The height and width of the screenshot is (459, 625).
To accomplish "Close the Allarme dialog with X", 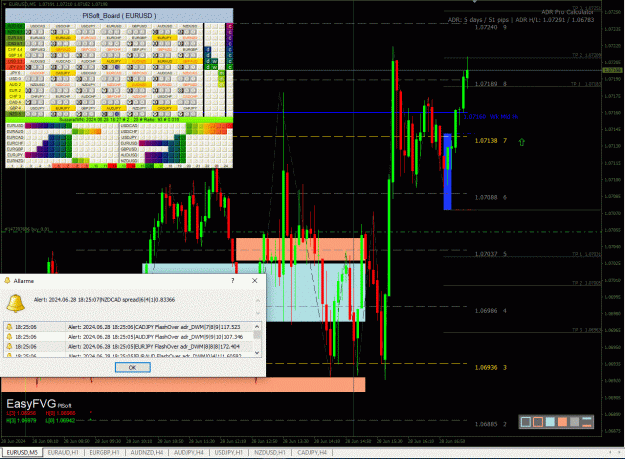I will point(255,280).
